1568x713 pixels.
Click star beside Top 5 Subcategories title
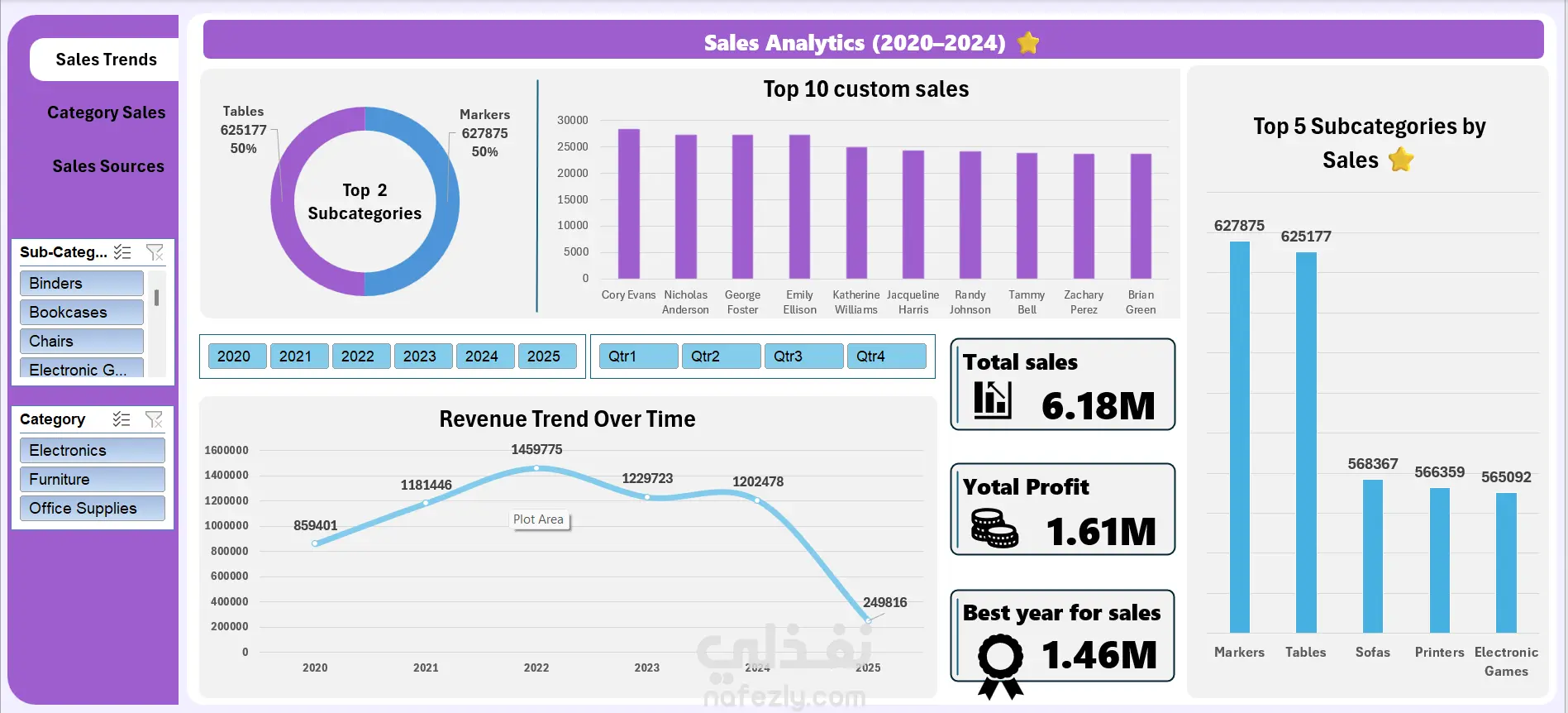[1401, 159]
